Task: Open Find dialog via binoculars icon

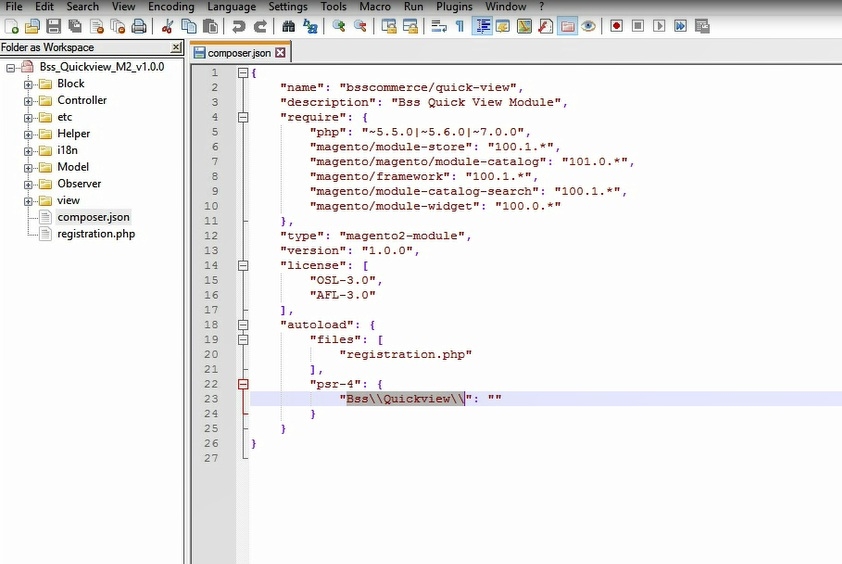Action: point(288,26)
